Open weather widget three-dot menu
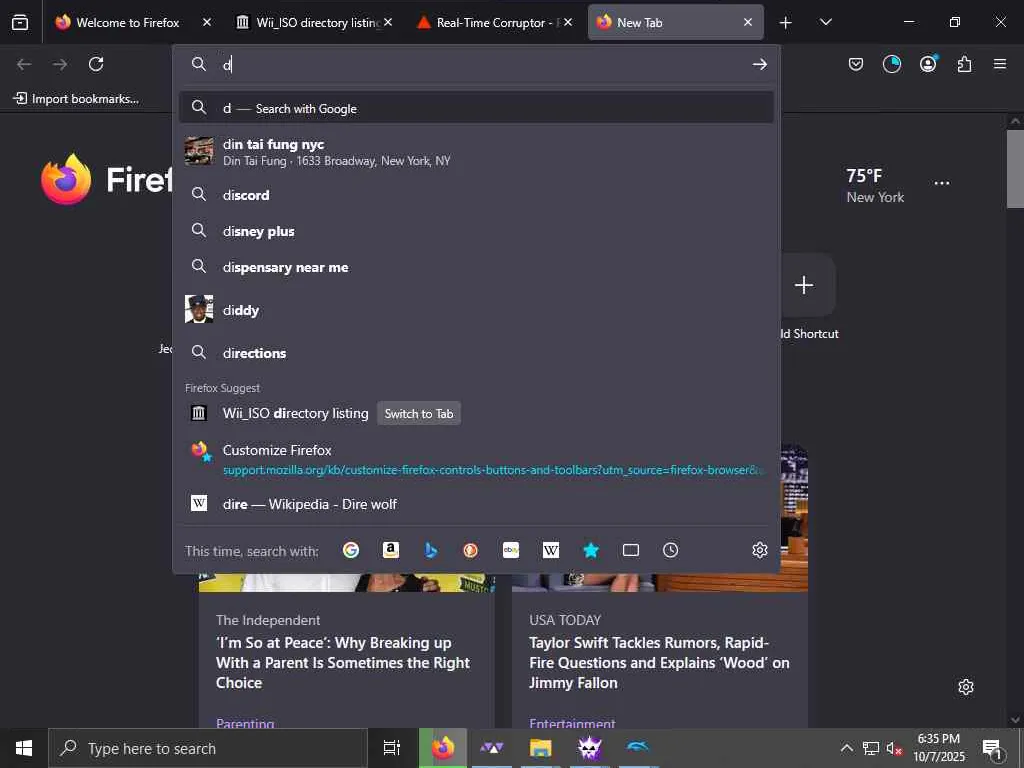Image resolution: width=1024 pixels, height=768 pixels. click(x=942, y=183)
